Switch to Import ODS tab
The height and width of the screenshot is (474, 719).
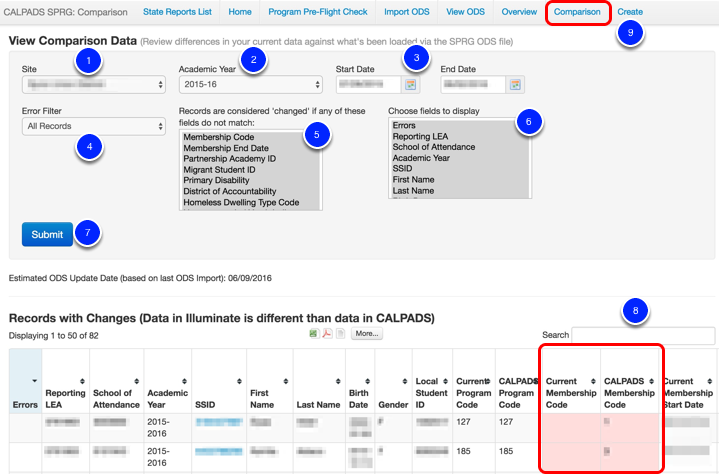tap(407, 12)
